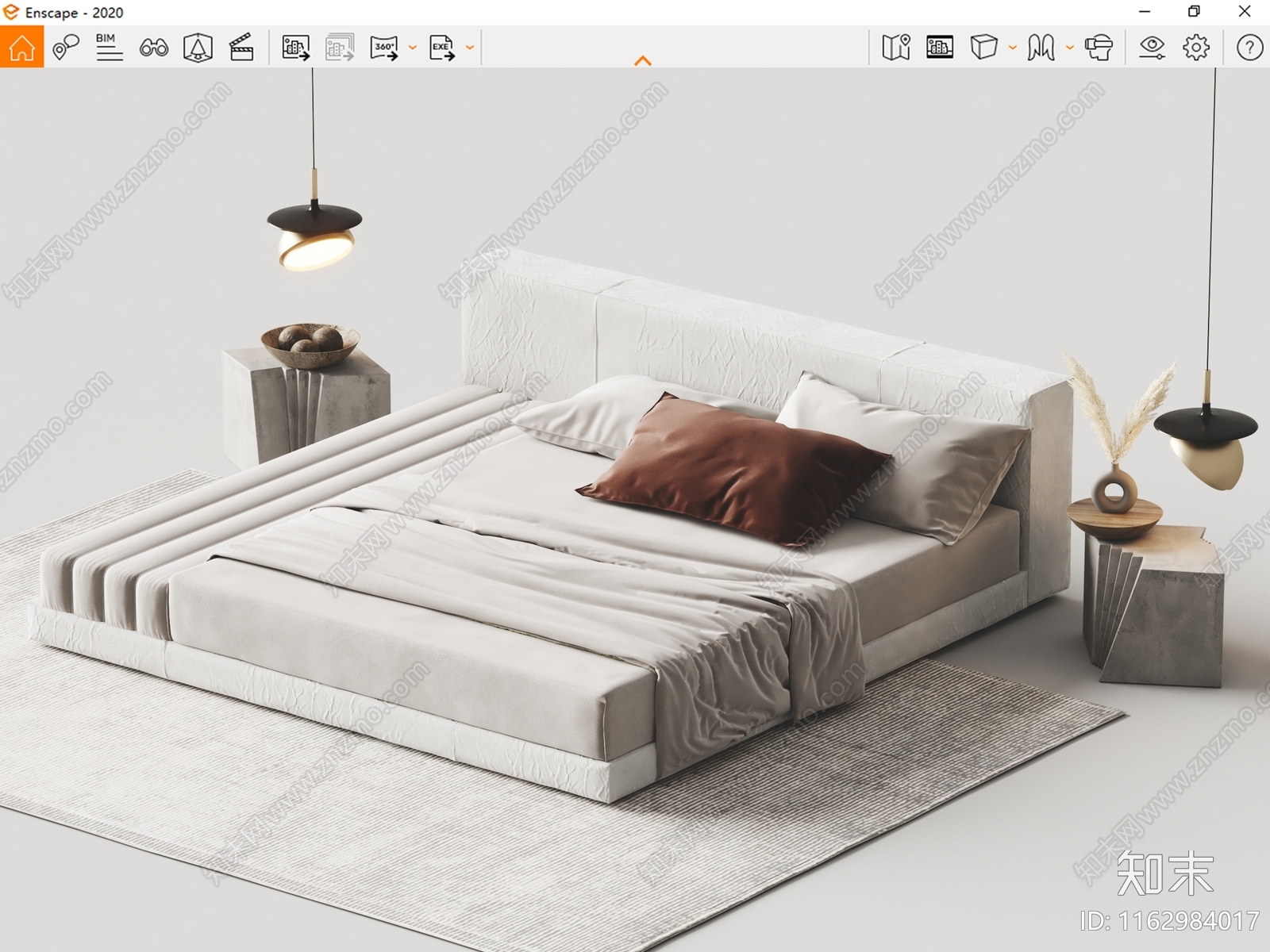
Task: Expand the view cube dropdown arrow
Action: (x=1013, y=48)
